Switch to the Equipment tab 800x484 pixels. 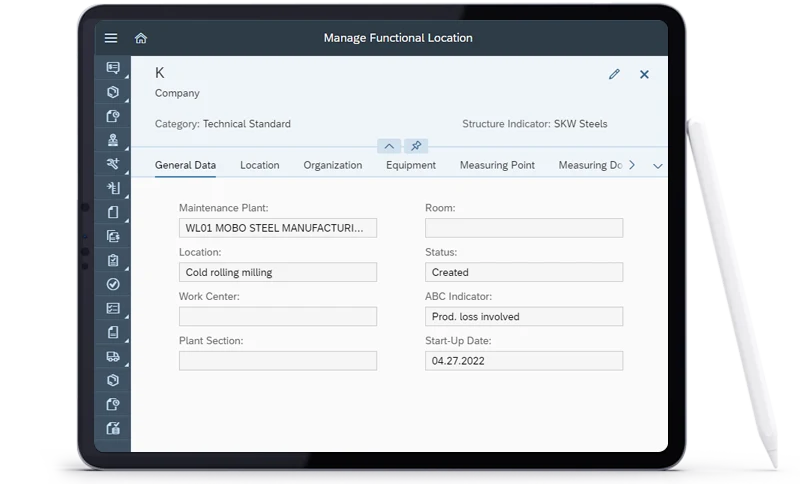411,165
